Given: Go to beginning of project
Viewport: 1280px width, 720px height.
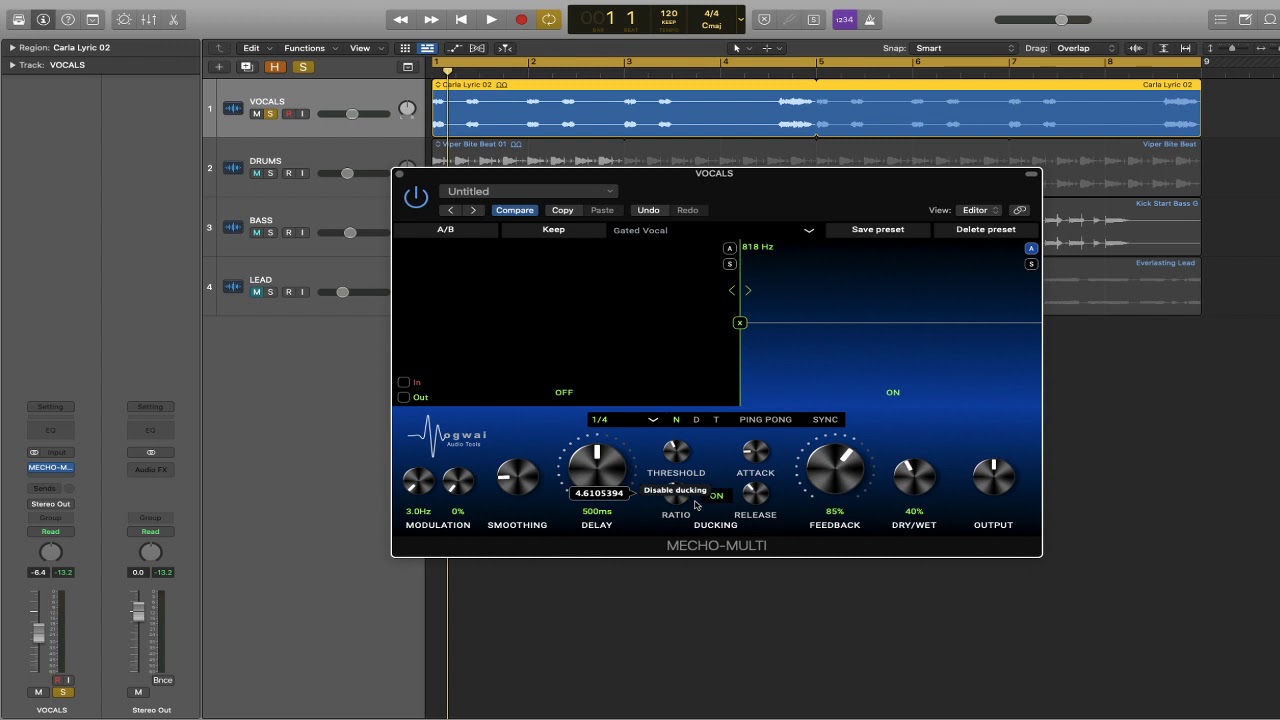Looking at the screenshot, I should [x=461, y=20].
